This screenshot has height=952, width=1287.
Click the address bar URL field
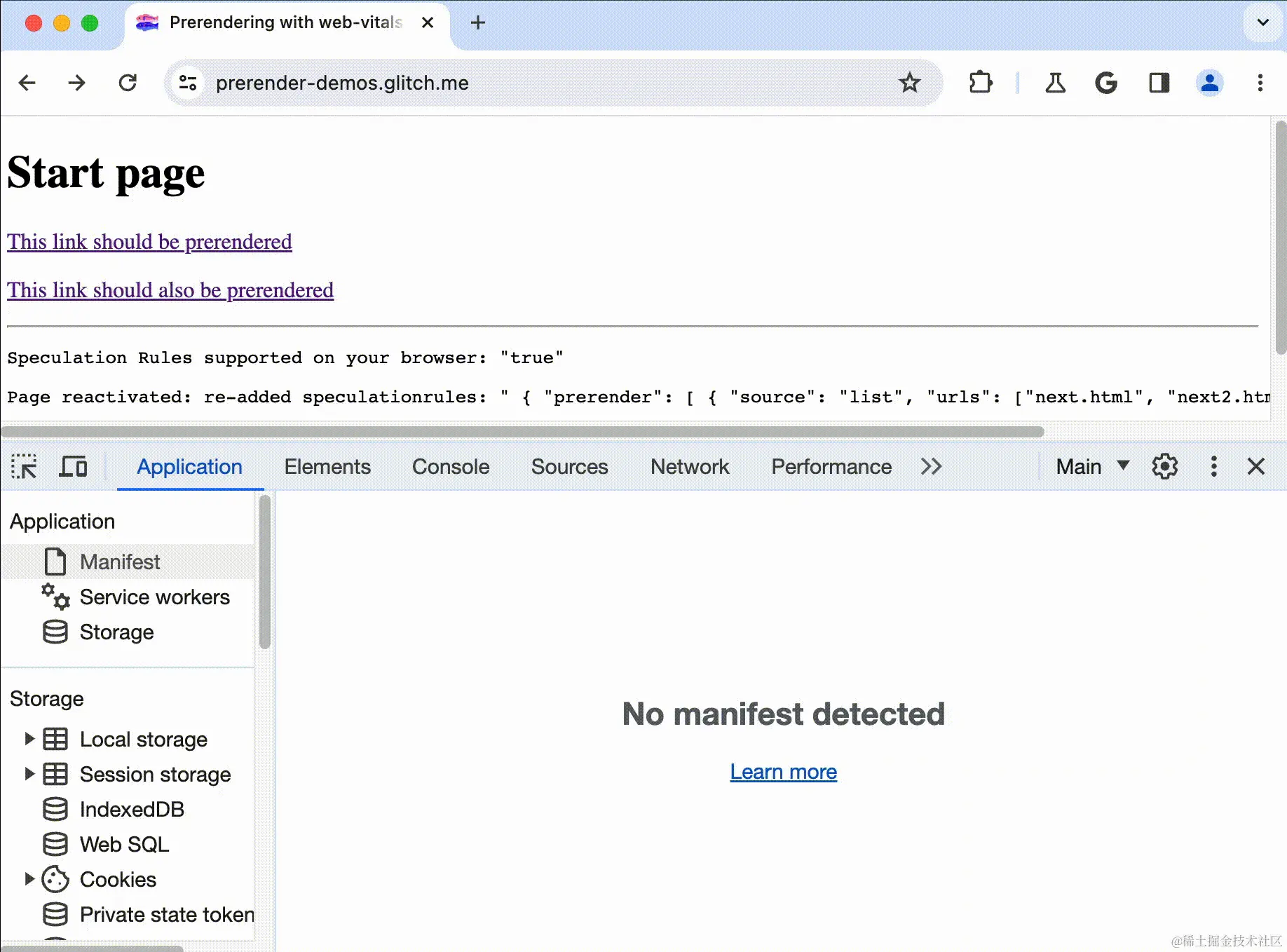point(491,83)
